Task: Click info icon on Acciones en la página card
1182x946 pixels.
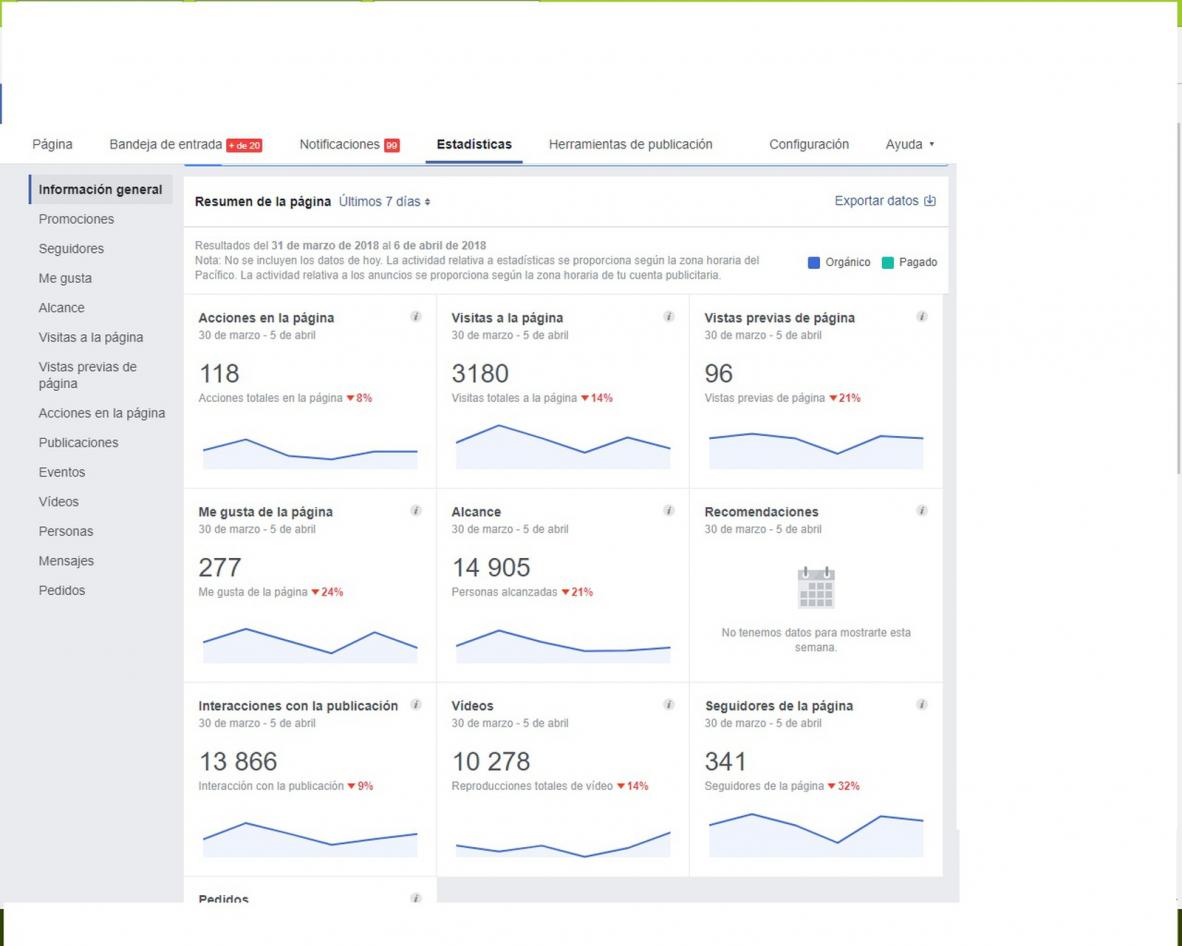Action: pyautogui.click(x=416, y=317)
